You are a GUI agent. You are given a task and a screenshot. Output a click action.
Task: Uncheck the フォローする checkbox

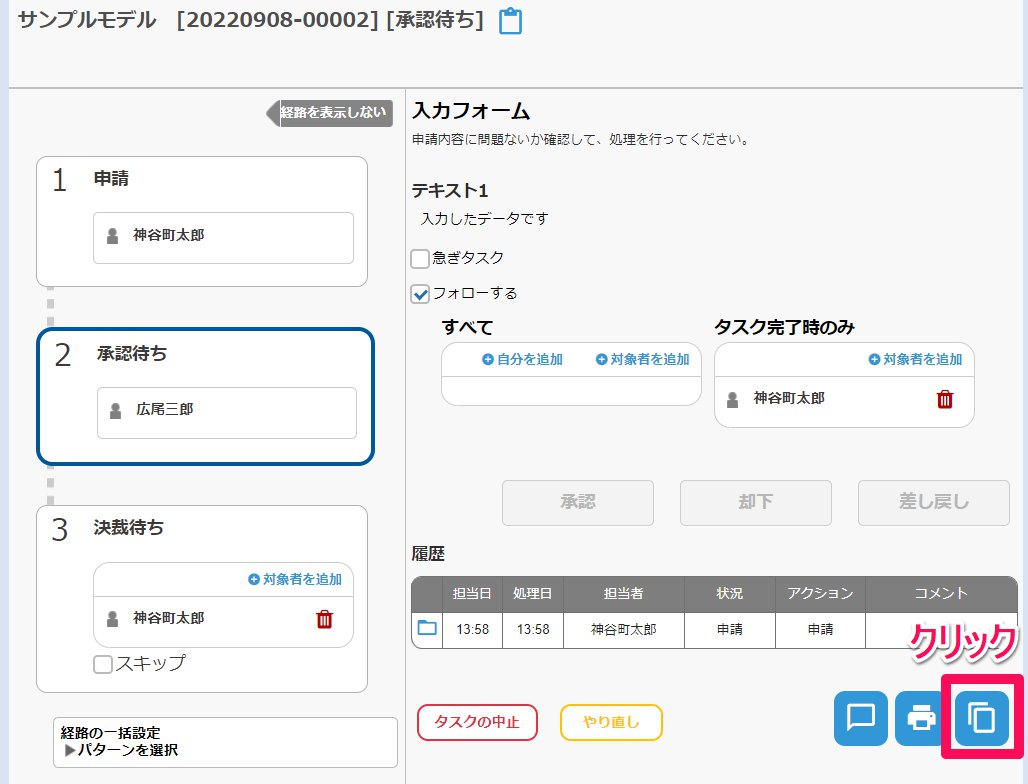coord(421,294)
